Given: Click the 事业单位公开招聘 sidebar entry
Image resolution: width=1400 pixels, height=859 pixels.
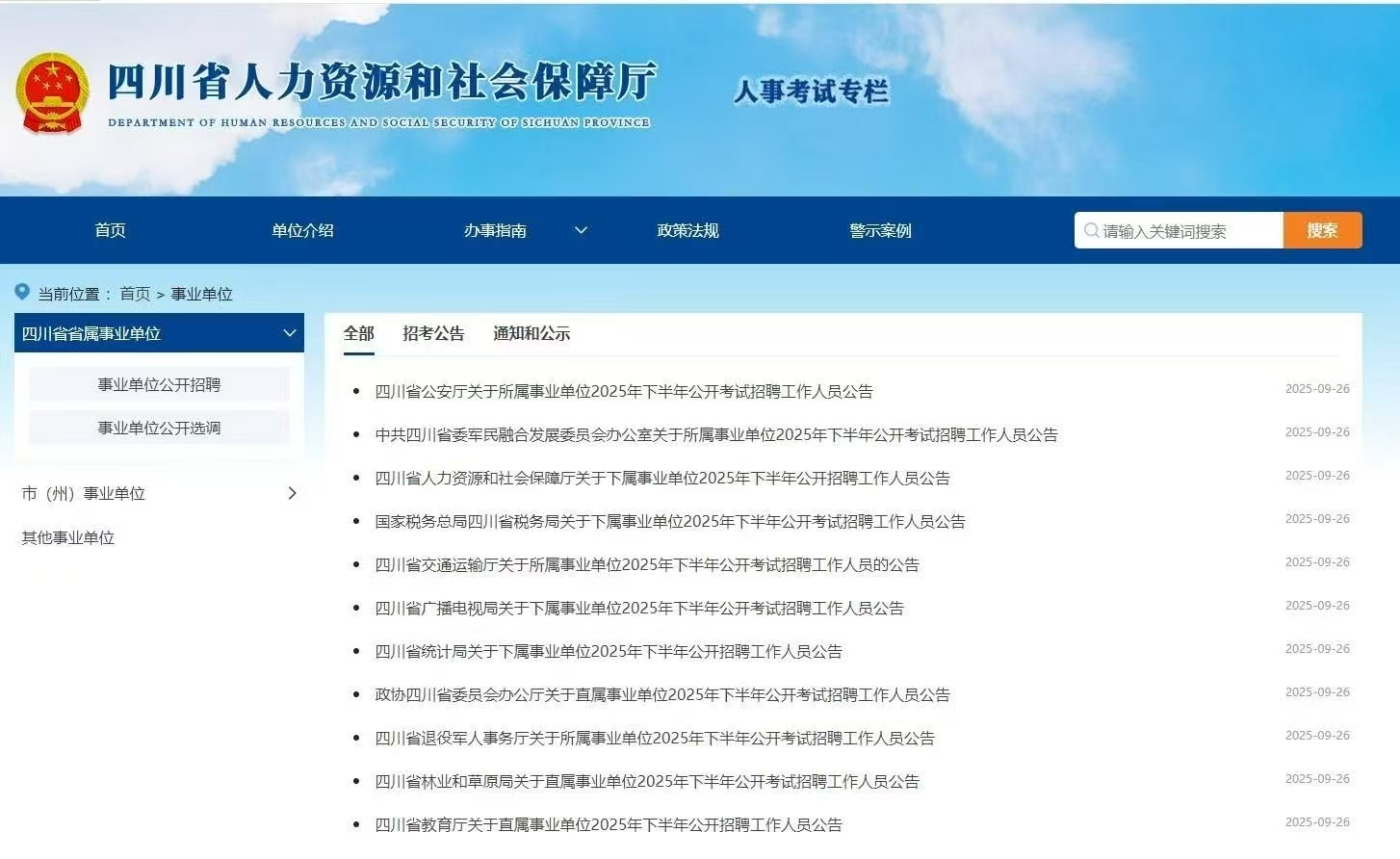Looking at the screenshot, I should [x=159, y=383].
